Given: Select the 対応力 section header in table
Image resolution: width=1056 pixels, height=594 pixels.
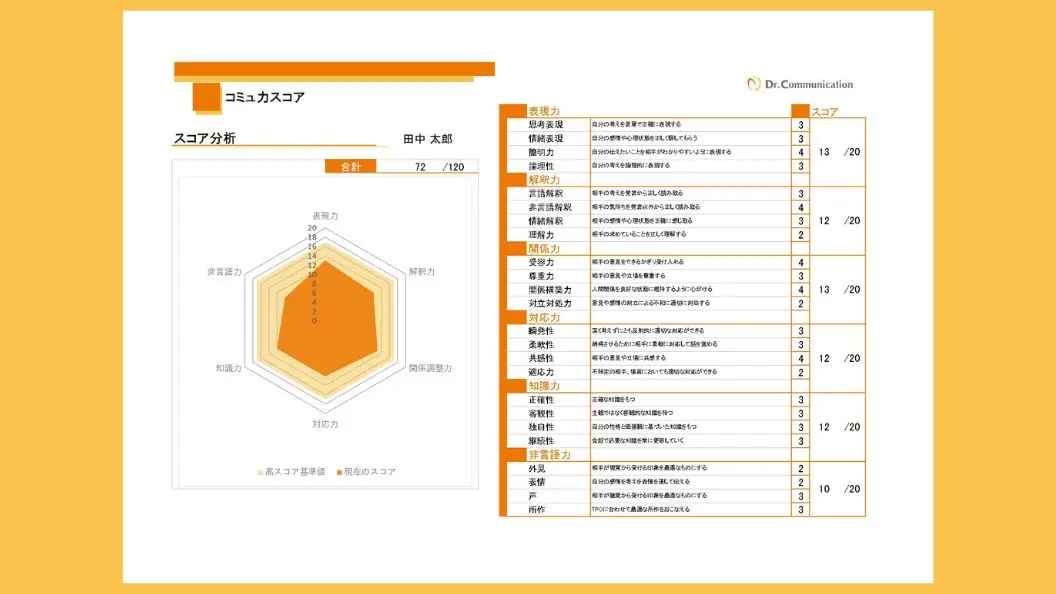Looking at the screenshot, I should click(543, 317).
